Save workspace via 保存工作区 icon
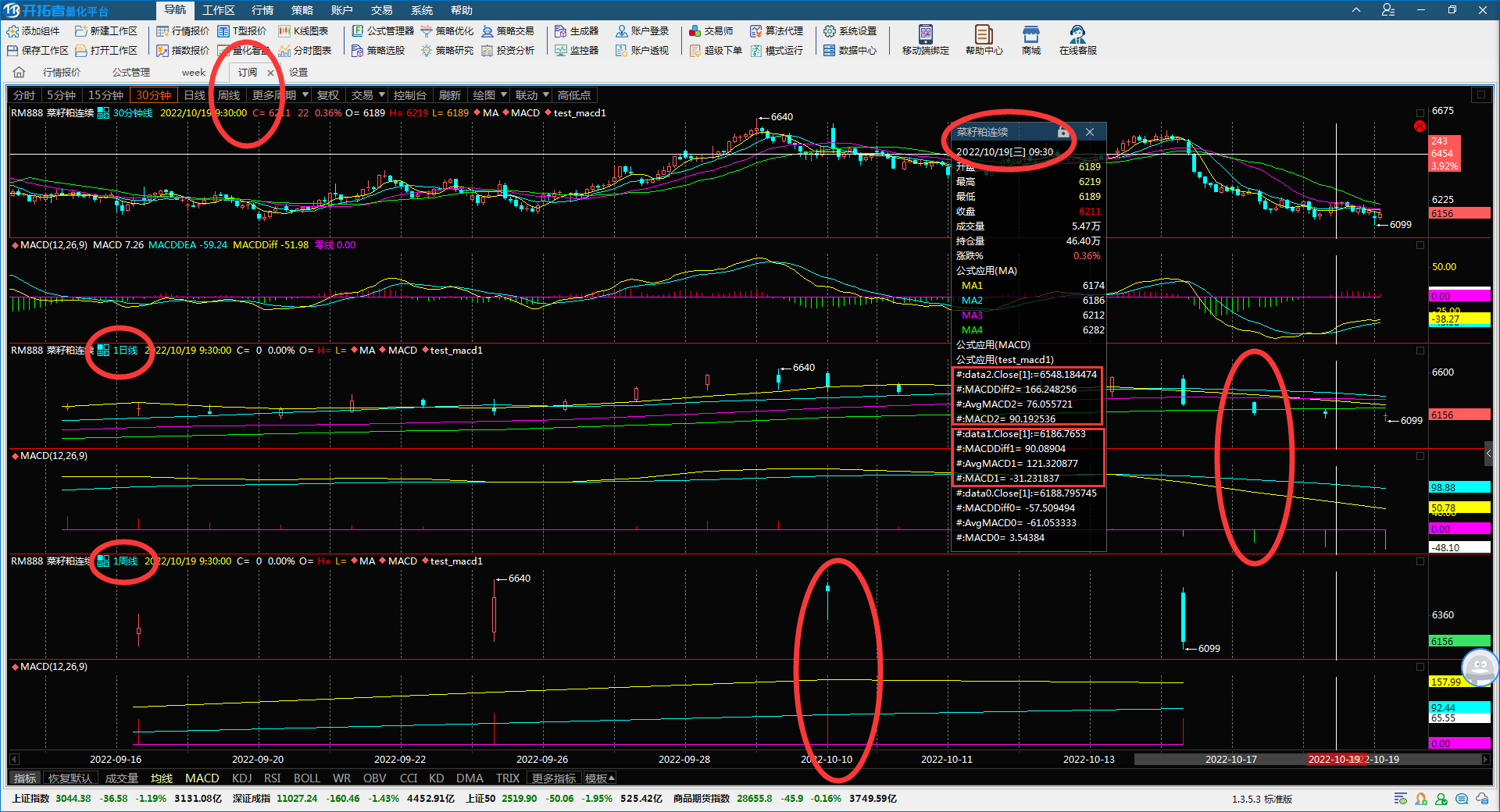This screenshot has width=1500, height=812. click(x=12, y=51)
